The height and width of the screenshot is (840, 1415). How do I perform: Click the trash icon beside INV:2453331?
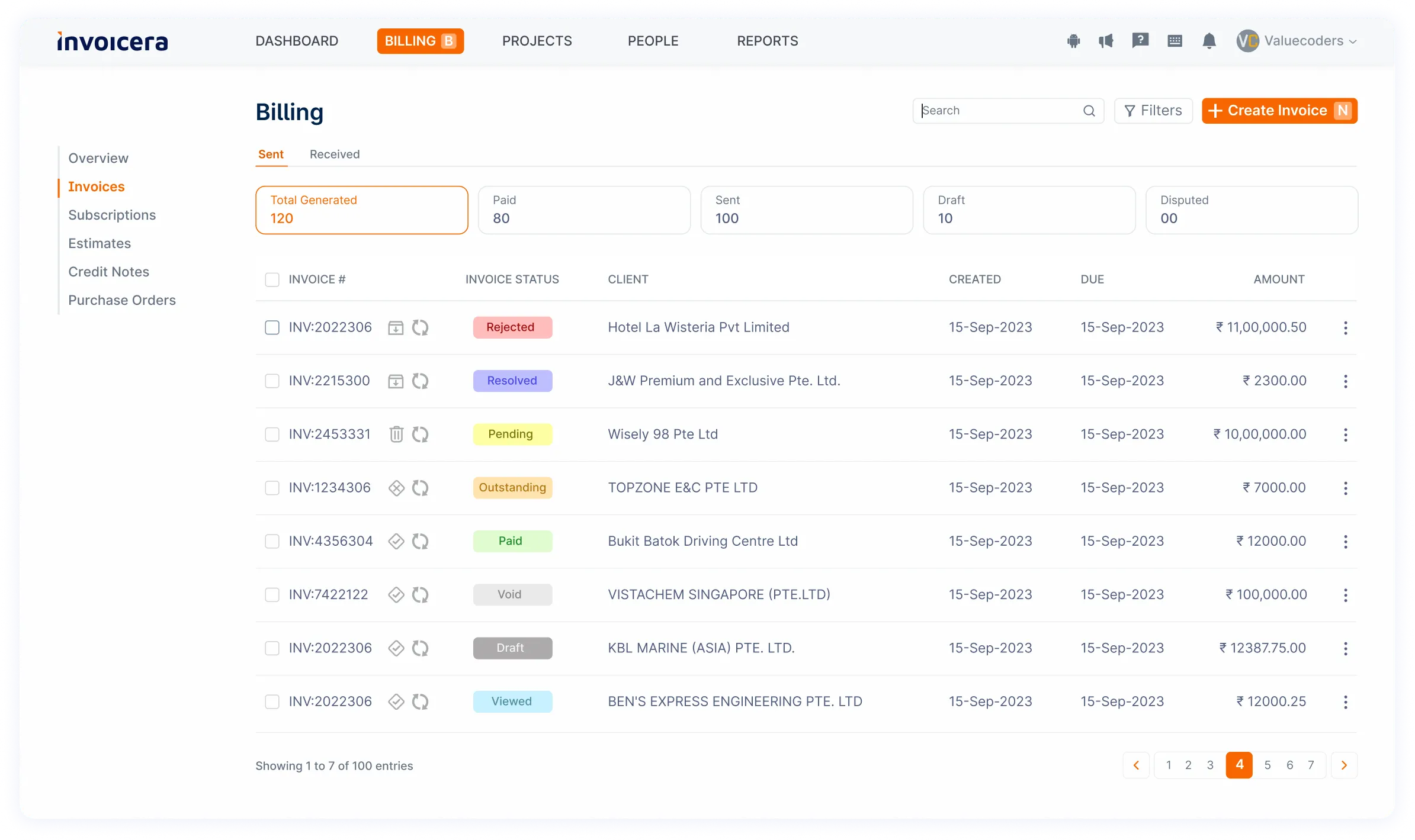coord(396,434)
